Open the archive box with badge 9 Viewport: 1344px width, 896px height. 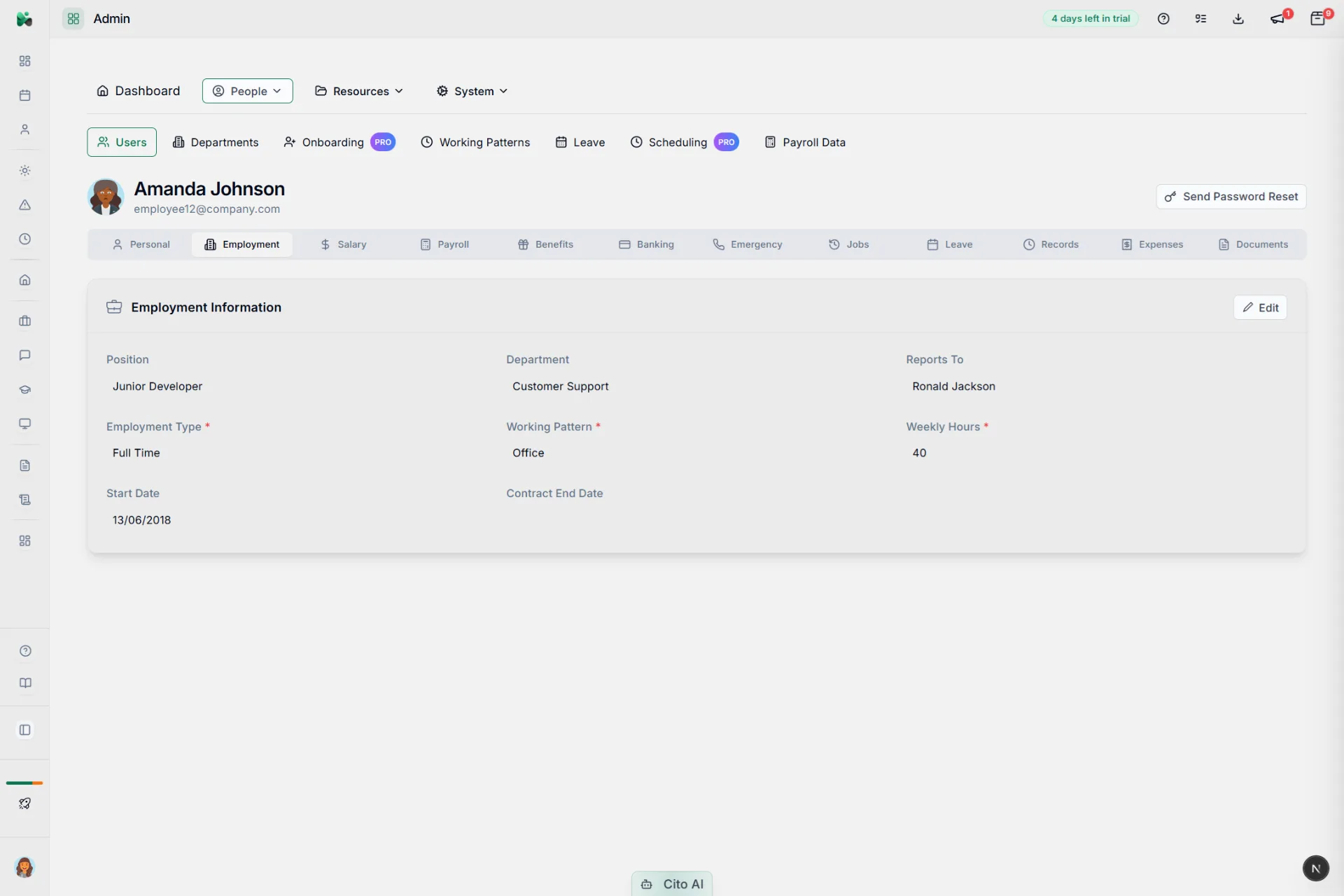coord(1318,18)
